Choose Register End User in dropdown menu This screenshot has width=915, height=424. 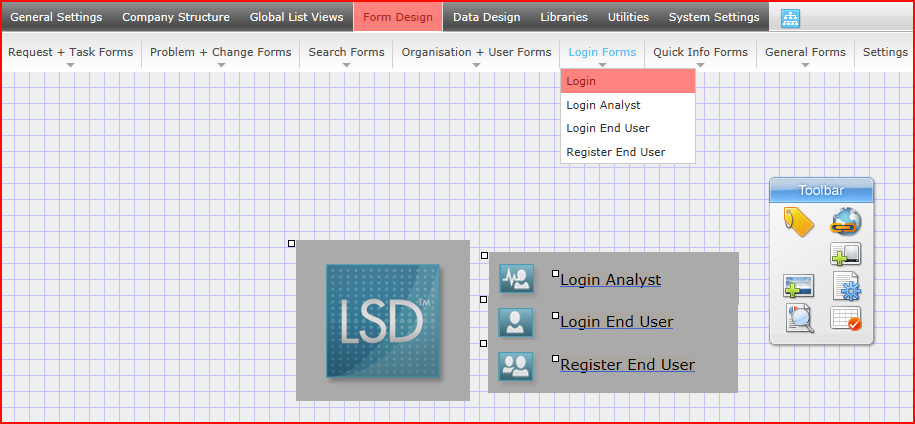[x=628, y=152]
